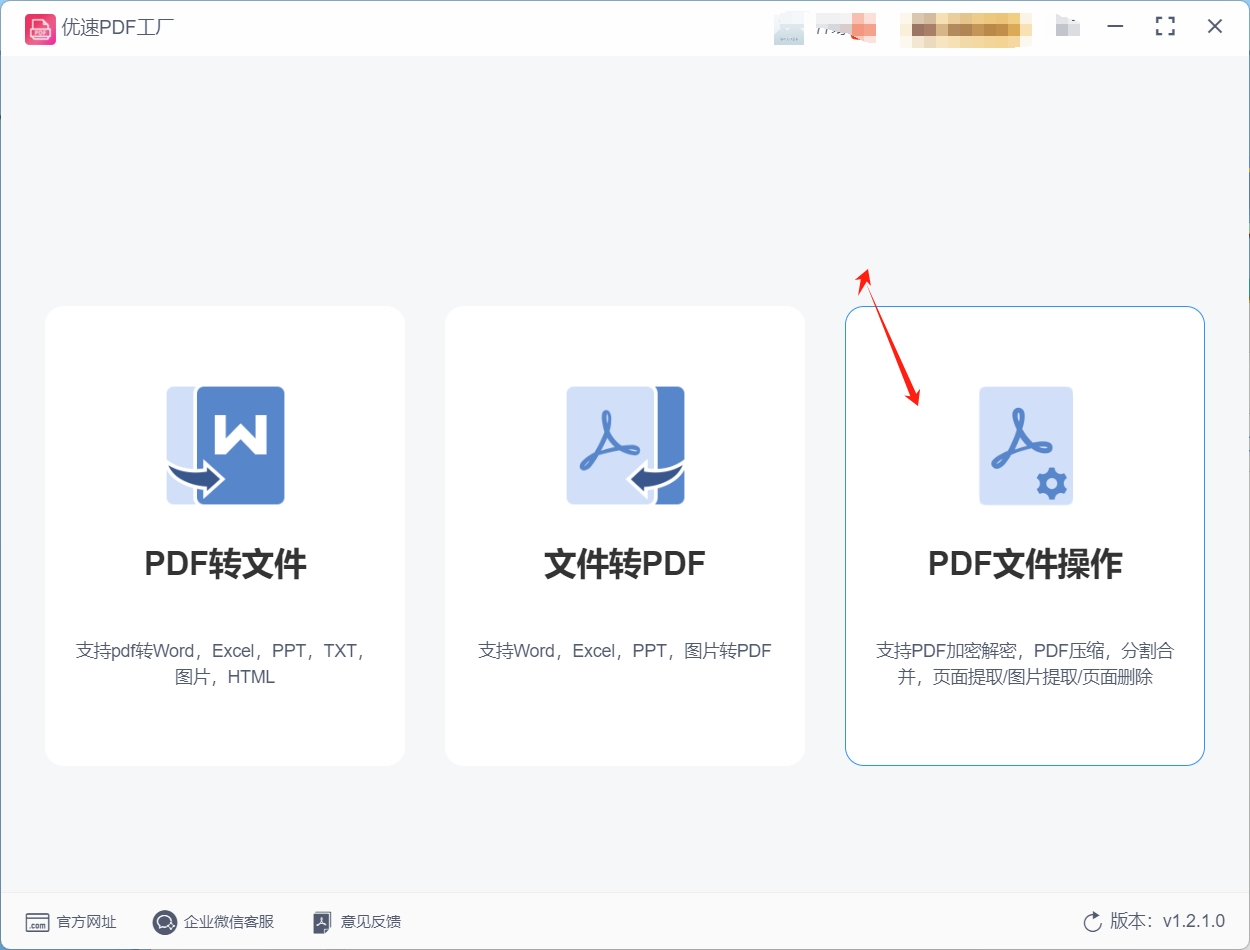The image size is (1250, 950).
Task: Minimize the 优速PDF工厂 window
Action: [1116, 27]
